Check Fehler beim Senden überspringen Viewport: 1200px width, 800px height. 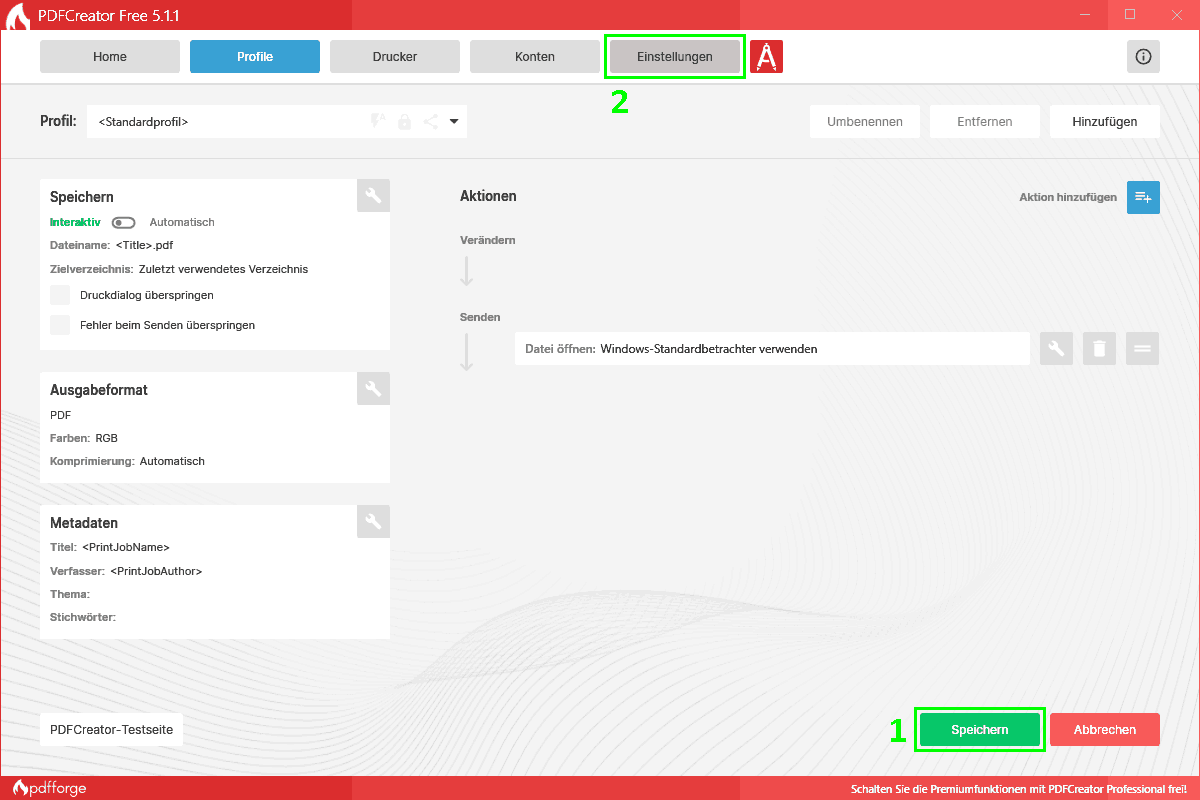click(61, 325)
